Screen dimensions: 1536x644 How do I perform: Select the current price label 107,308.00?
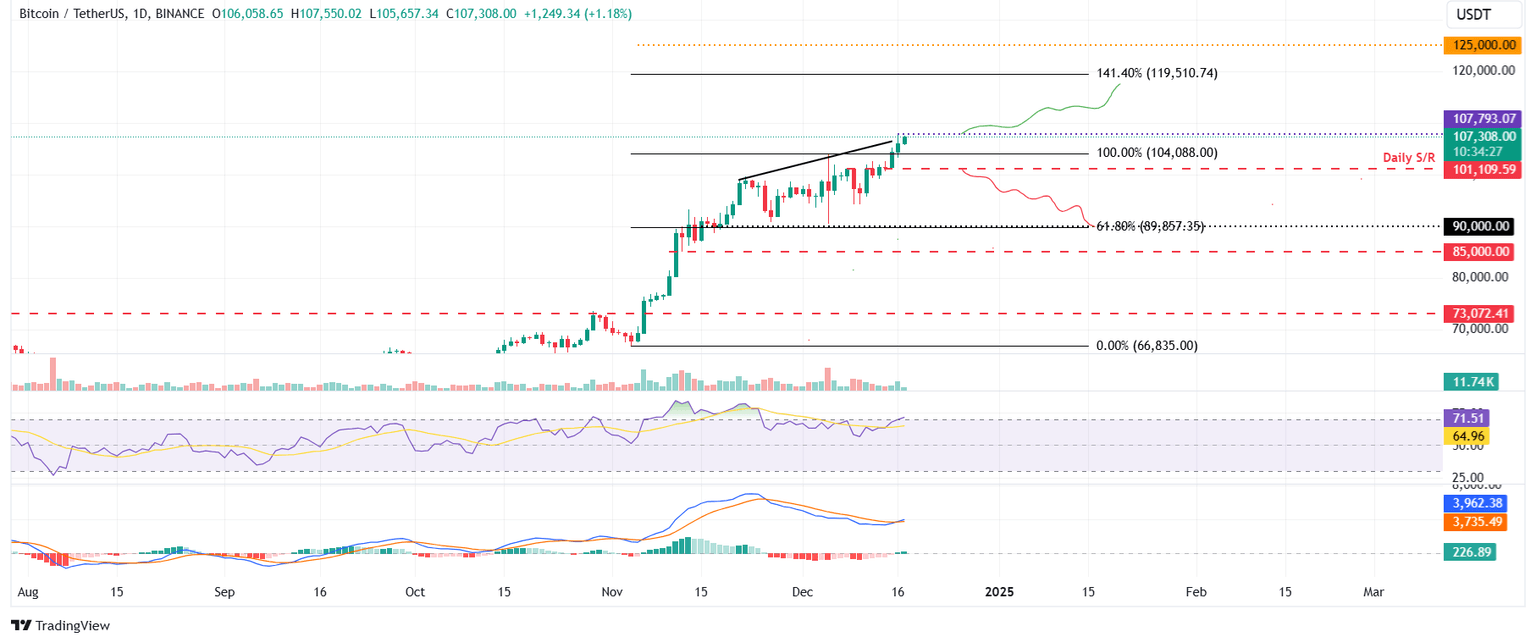(1483, 136)
